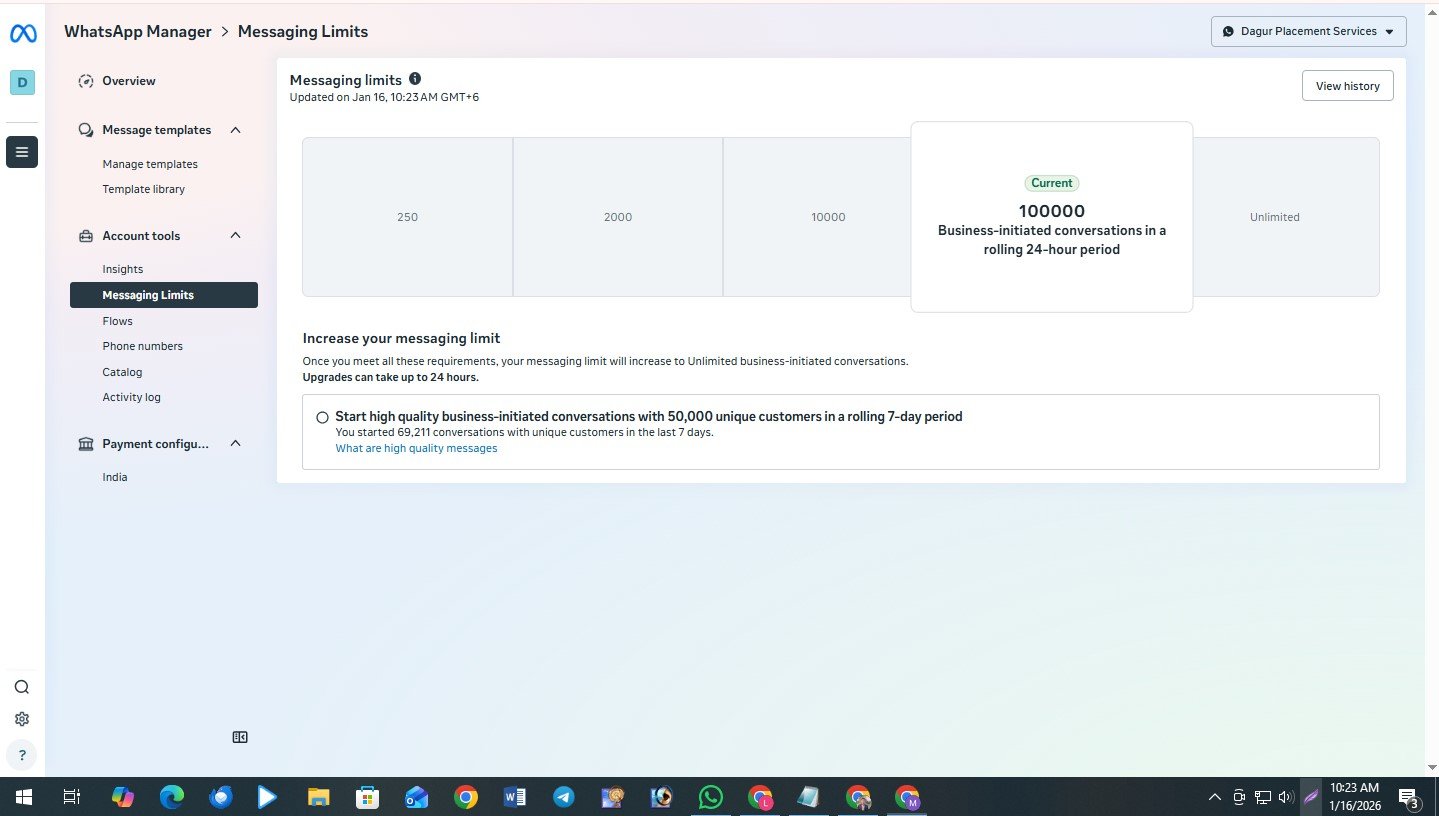
Task: Click the right-side vertical scrollbar
Action: (x=1432, y=400)
